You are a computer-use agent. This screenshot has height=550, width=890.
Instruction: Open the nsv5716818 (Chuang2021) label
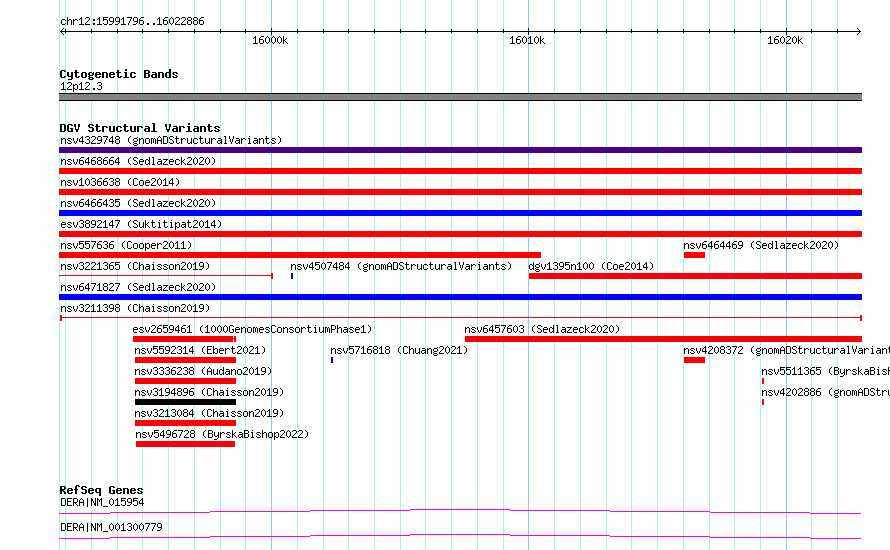pyautogui.click(x=399, y=350)
